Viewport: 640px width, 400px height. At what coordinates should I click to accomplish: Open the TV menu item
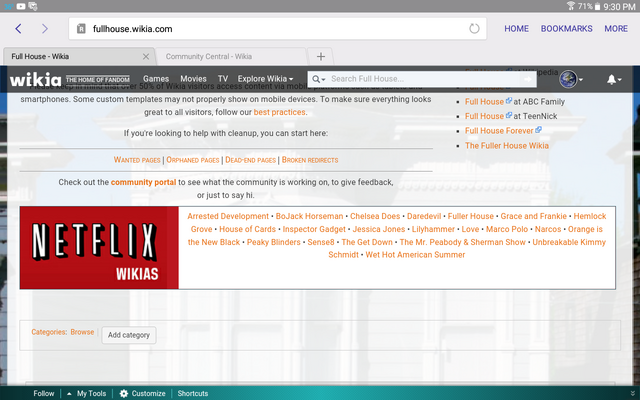coord(222,79)
